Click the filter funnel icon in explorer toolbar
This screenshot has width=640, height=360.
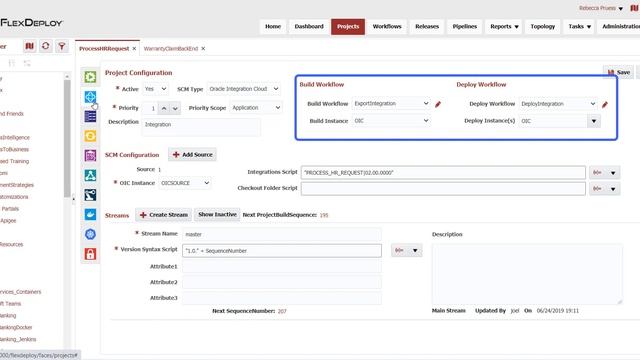point(62,46)
